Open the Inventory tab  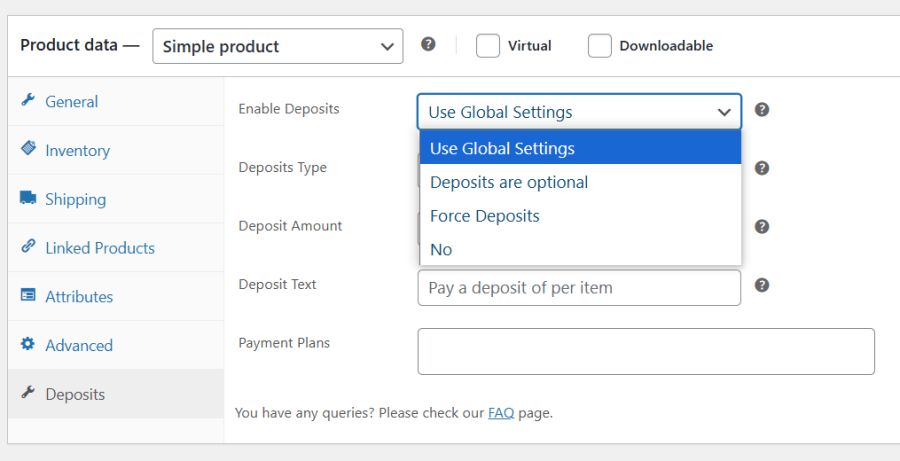click(x=77, y=150)
